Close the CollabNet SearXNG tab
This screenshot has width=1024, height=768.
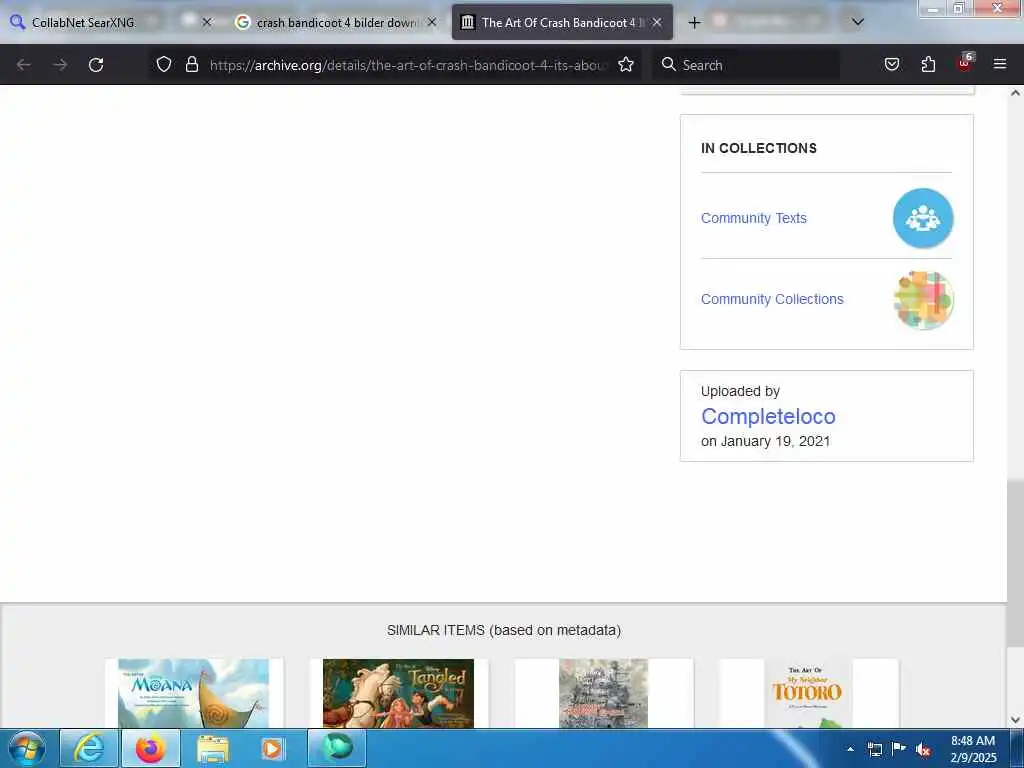click(x=206, y=22)
